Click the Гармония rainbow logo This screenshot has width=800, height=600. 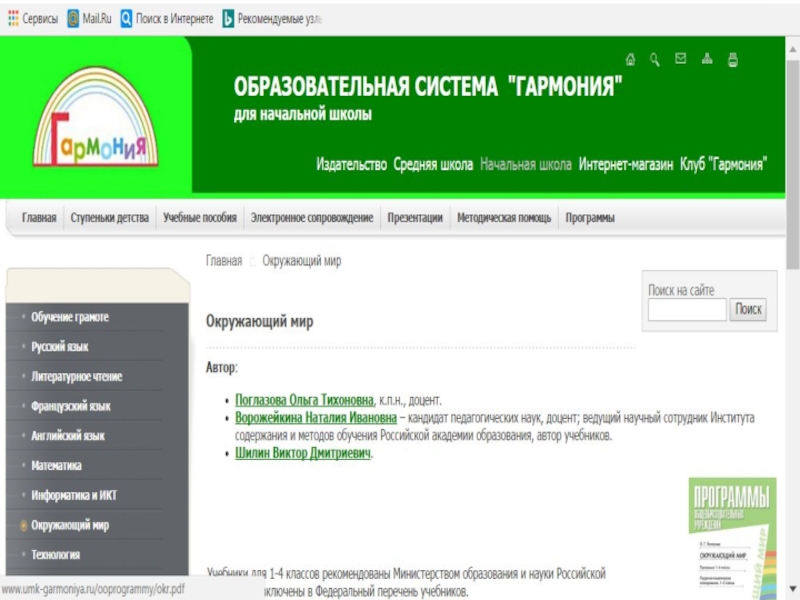pos(95,118)
